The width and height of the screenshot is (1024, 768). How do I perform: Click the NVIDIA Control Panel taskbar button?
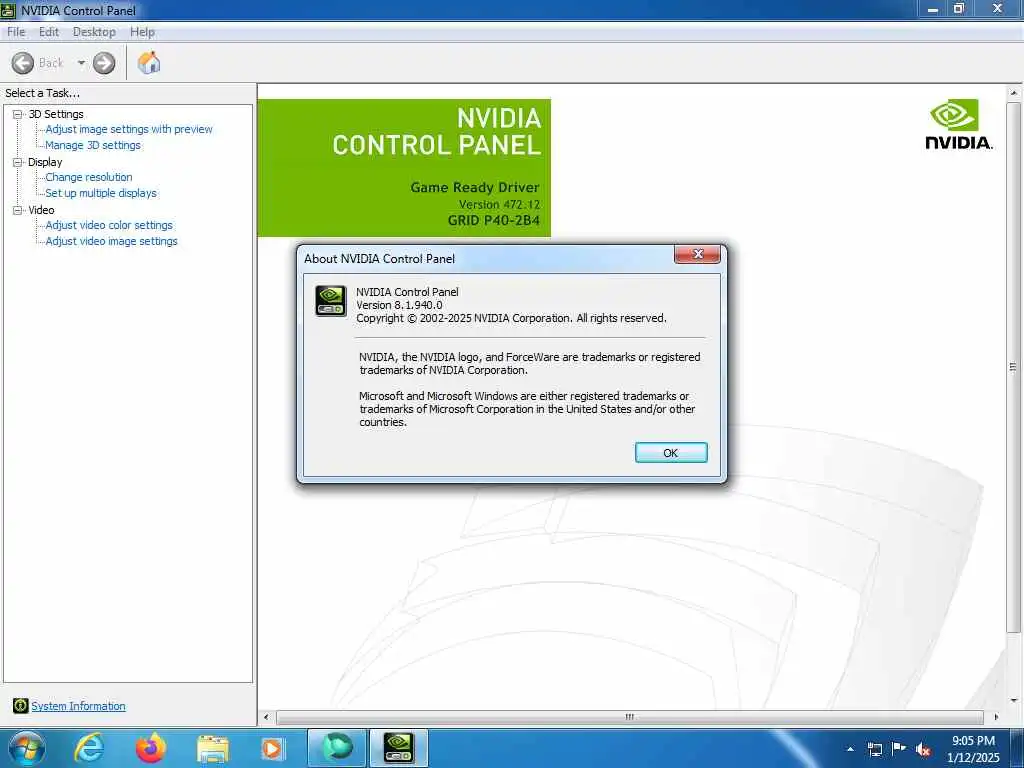(x=399, y=748)
